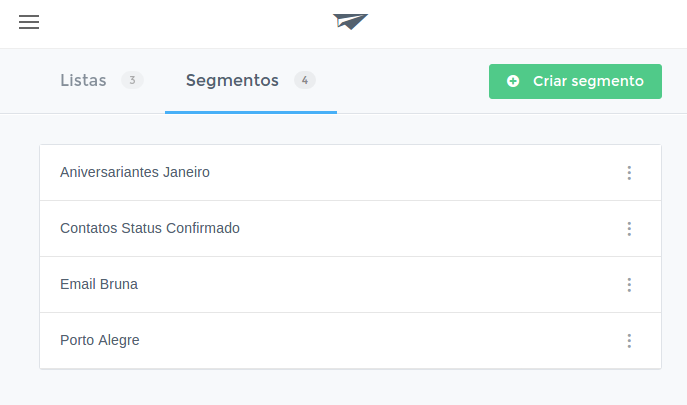Select the Aniversariantes Janeiro row
This screenshot has width=687, height=405.
pos(351,173)
